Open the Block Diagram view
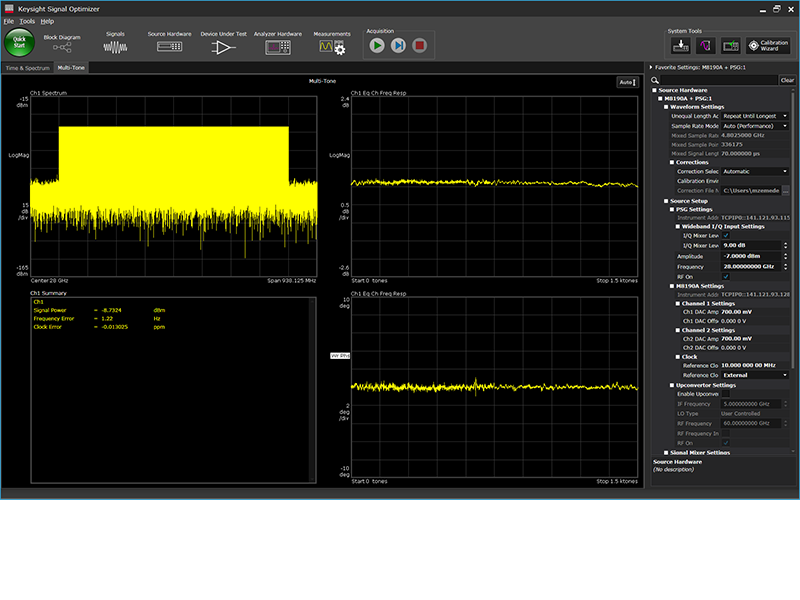This screenshot has height=600, width=800. 62,46
